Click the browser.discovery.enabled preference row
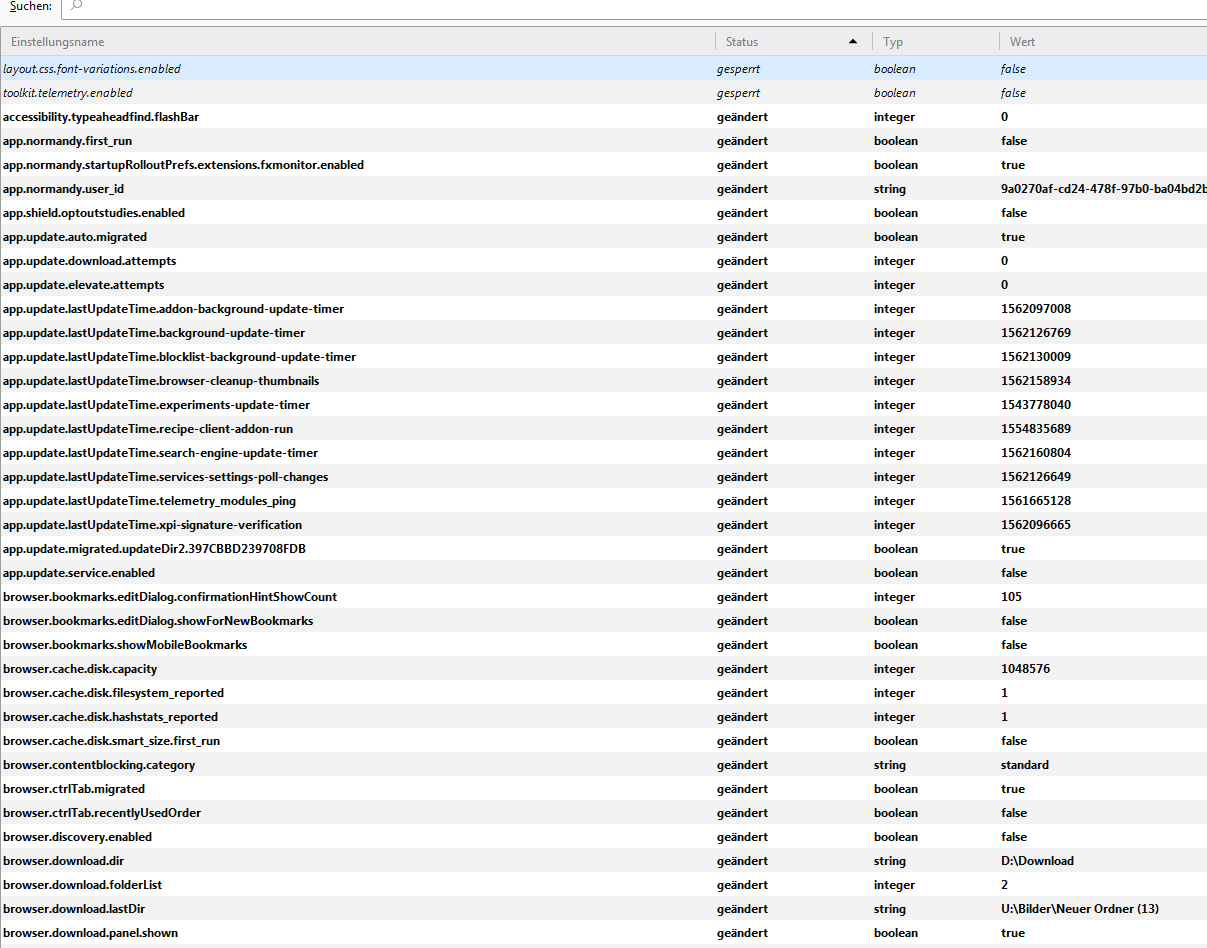The height and width of the screenshot is (948, 1207). click(77, 837)
